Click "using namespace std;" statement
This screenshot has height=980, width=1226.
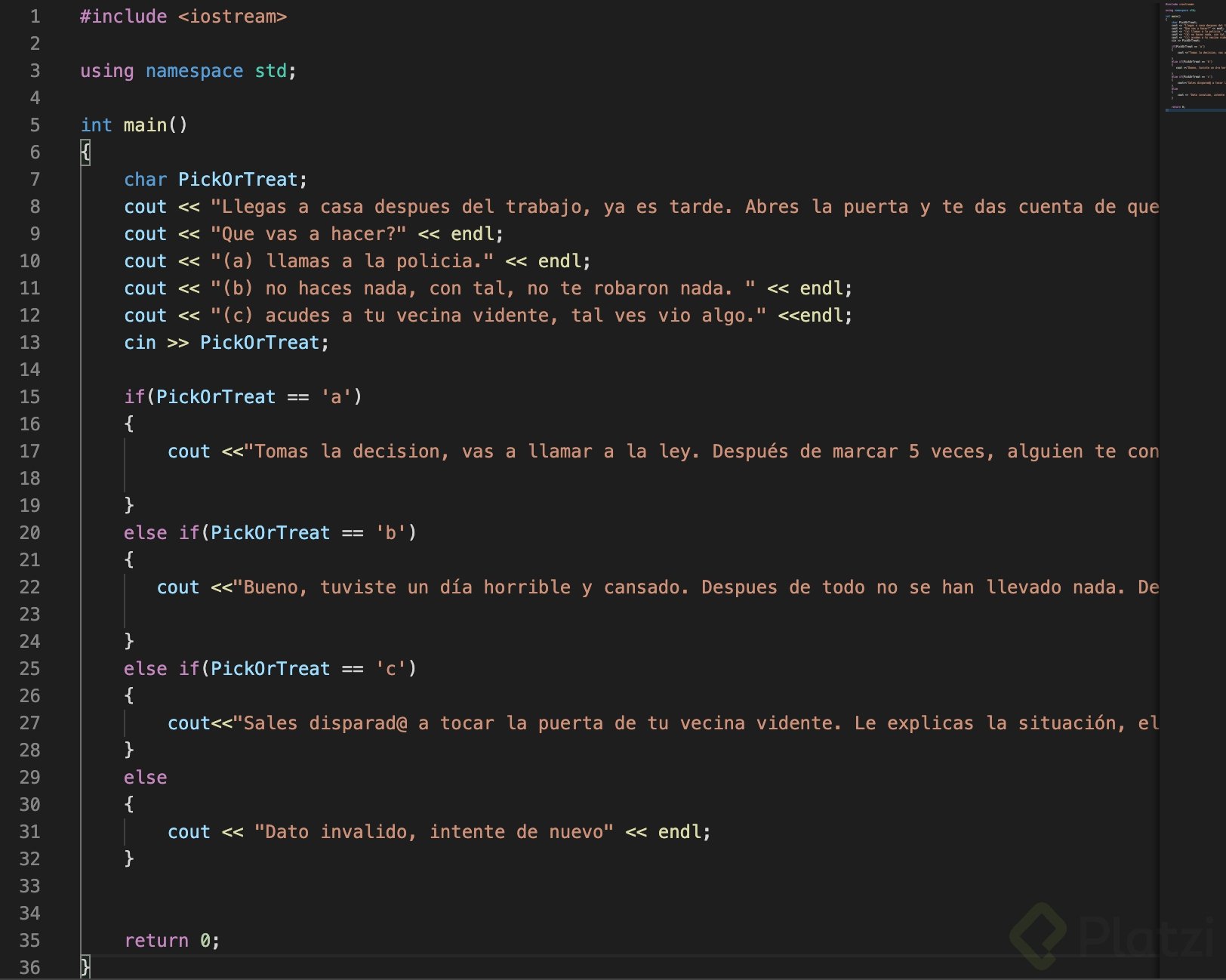pyautogui.click(x=188, y=71)
